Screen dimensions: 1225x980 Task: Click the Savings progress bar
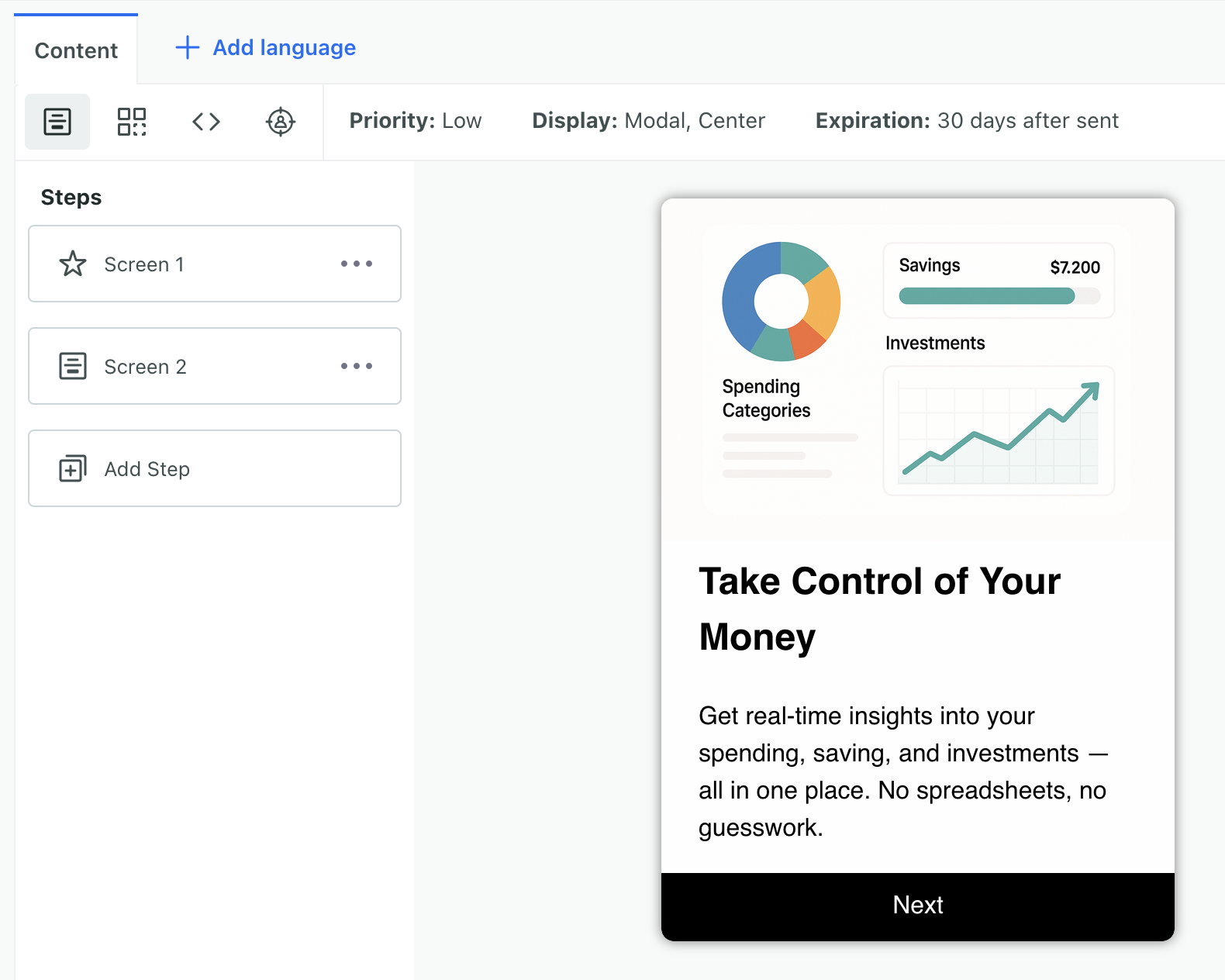999,295
